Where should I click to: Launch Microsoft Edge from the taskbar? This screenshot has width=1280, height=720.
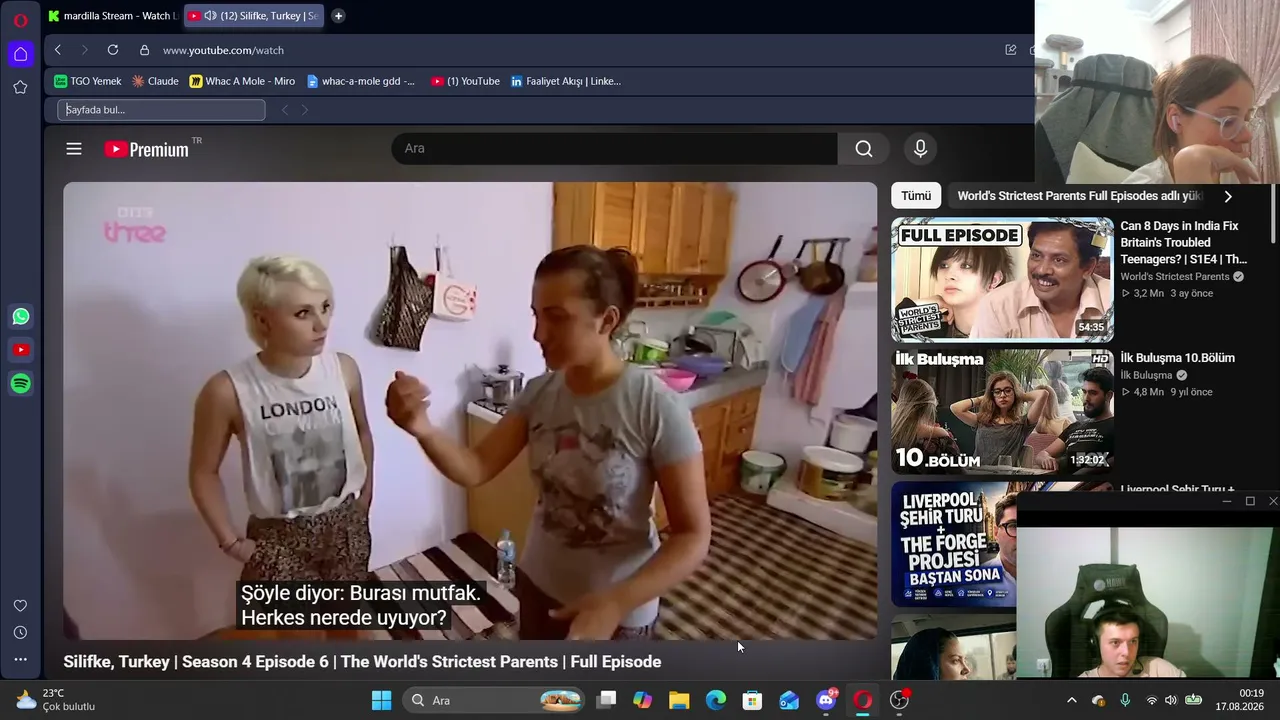716,700
